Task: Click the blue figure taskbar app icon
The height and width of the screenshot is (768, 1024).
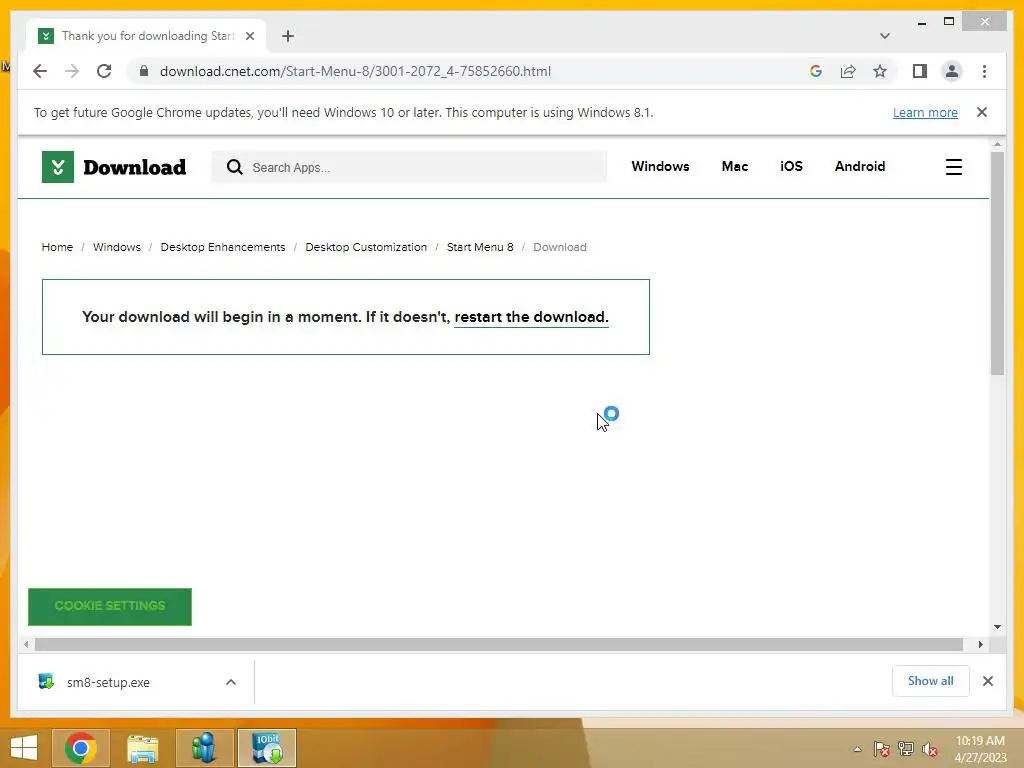Action: (x=204, y=748)
